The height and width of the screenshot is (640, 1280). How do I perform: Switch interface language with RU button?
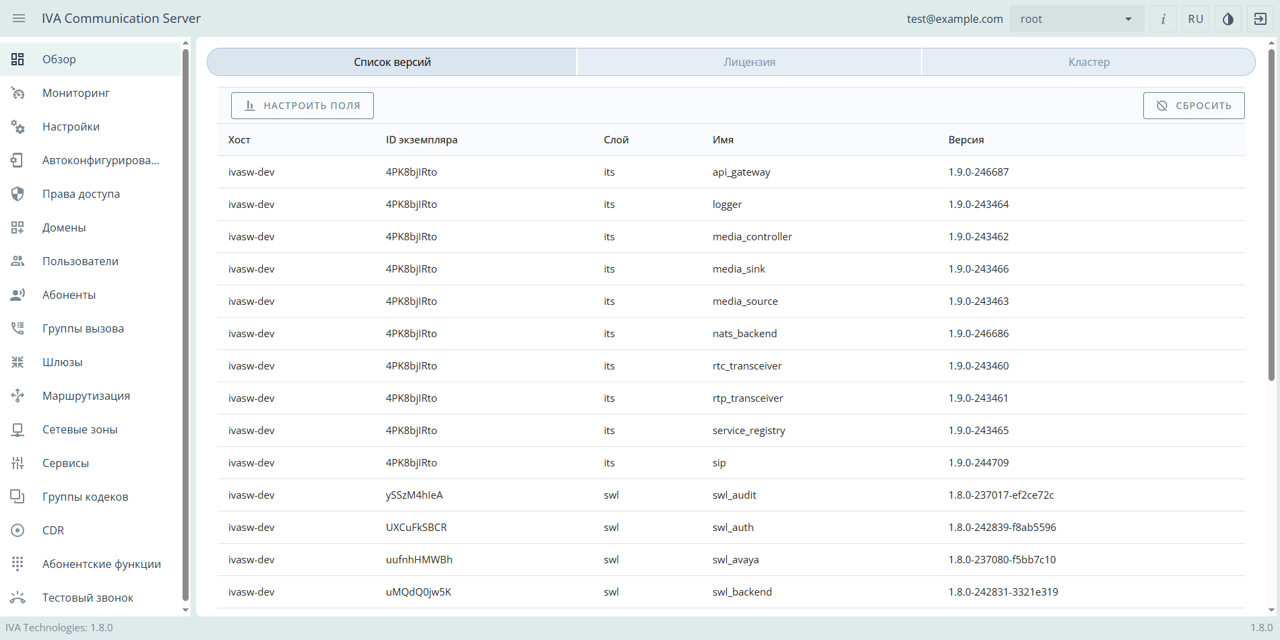pyautogui.click(x=1195, y=19)
